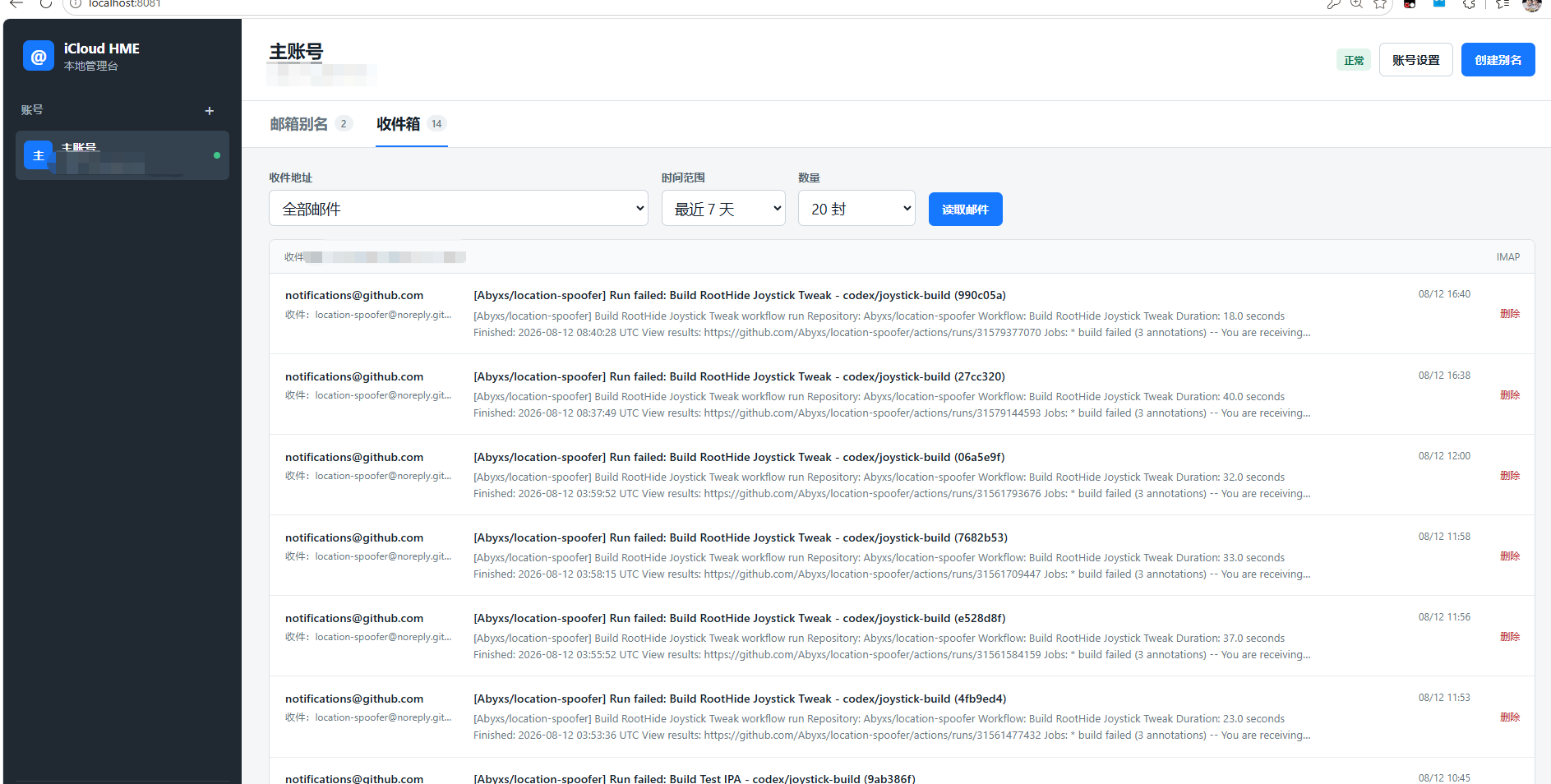Add a new account with the plus icon

(210, 111)
